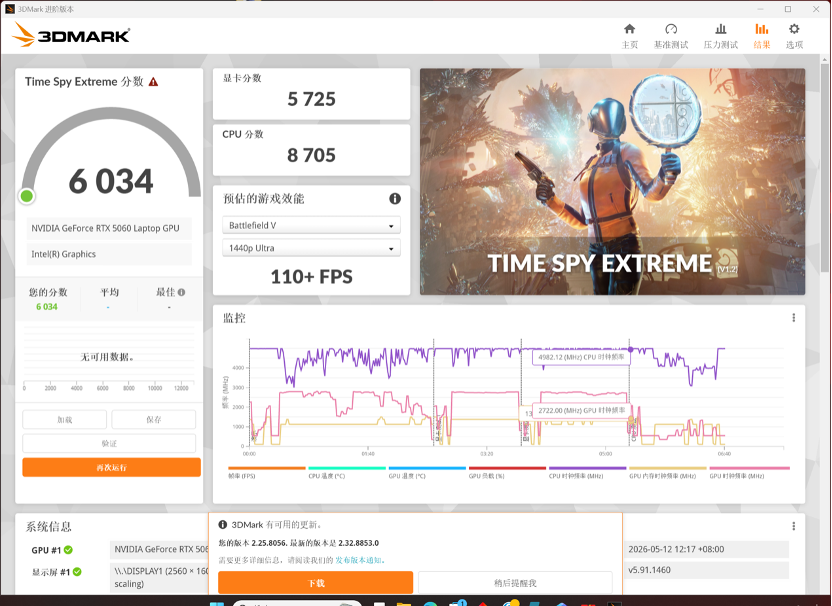The image size is (832, 606).
Task: Click the orange 再次运行 run again button
Action: [x=111, y=468]
